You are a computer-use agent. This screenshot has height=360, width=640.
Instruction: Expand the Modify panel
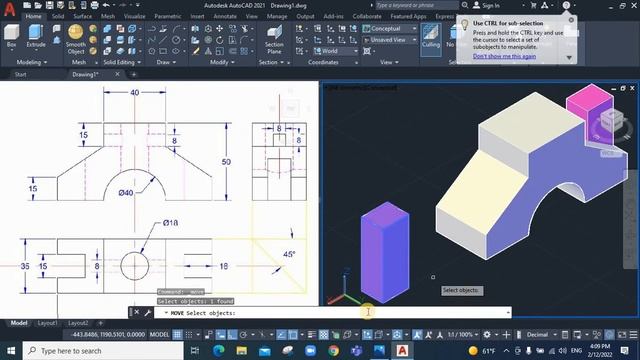(x=222, y=62)
